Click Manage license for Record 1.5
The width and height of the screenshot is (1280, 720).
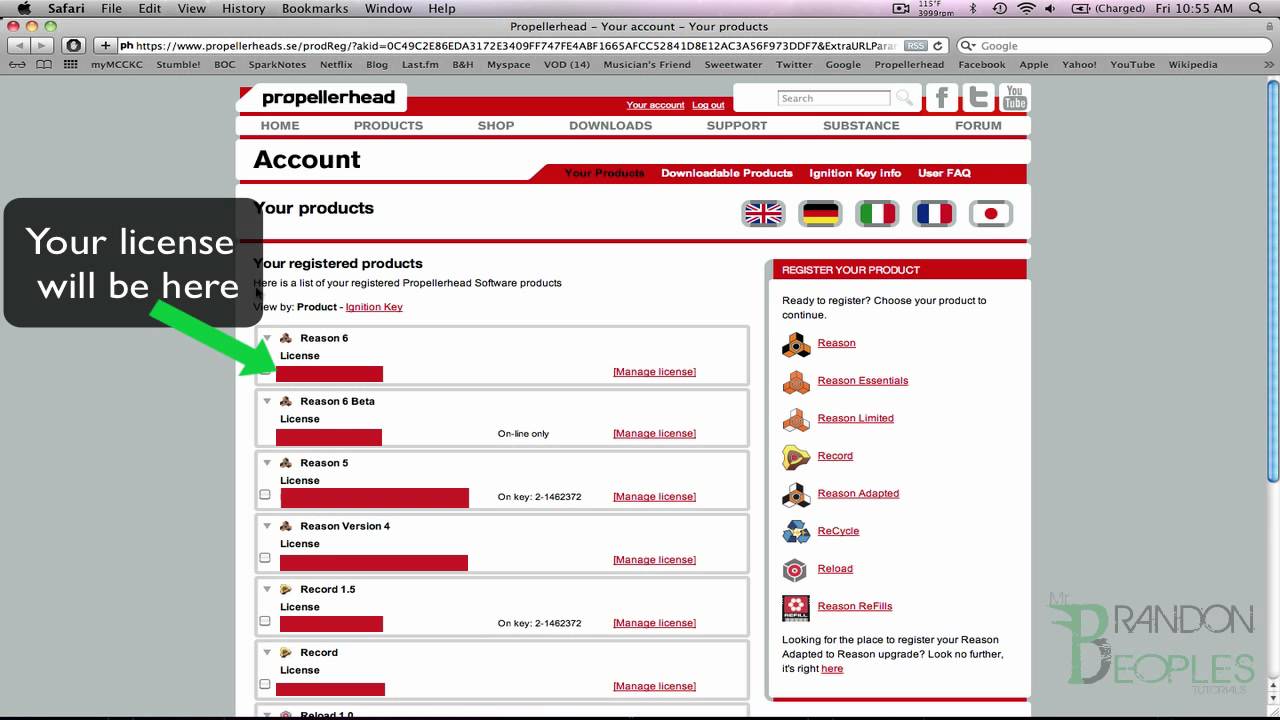654,623
